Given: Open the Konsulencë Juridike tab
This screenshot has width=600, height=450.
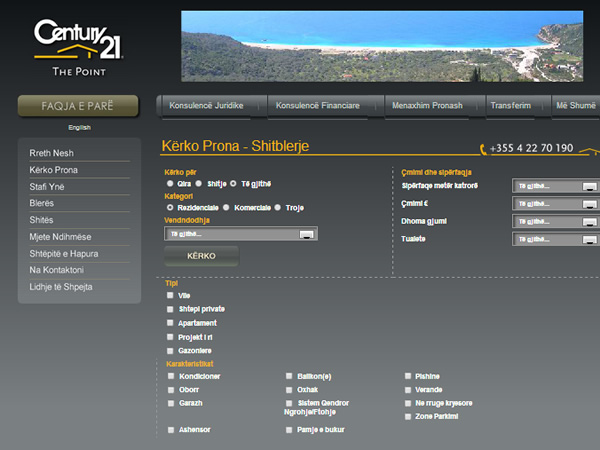Looking at the screenshot, I should pos(213,105).
